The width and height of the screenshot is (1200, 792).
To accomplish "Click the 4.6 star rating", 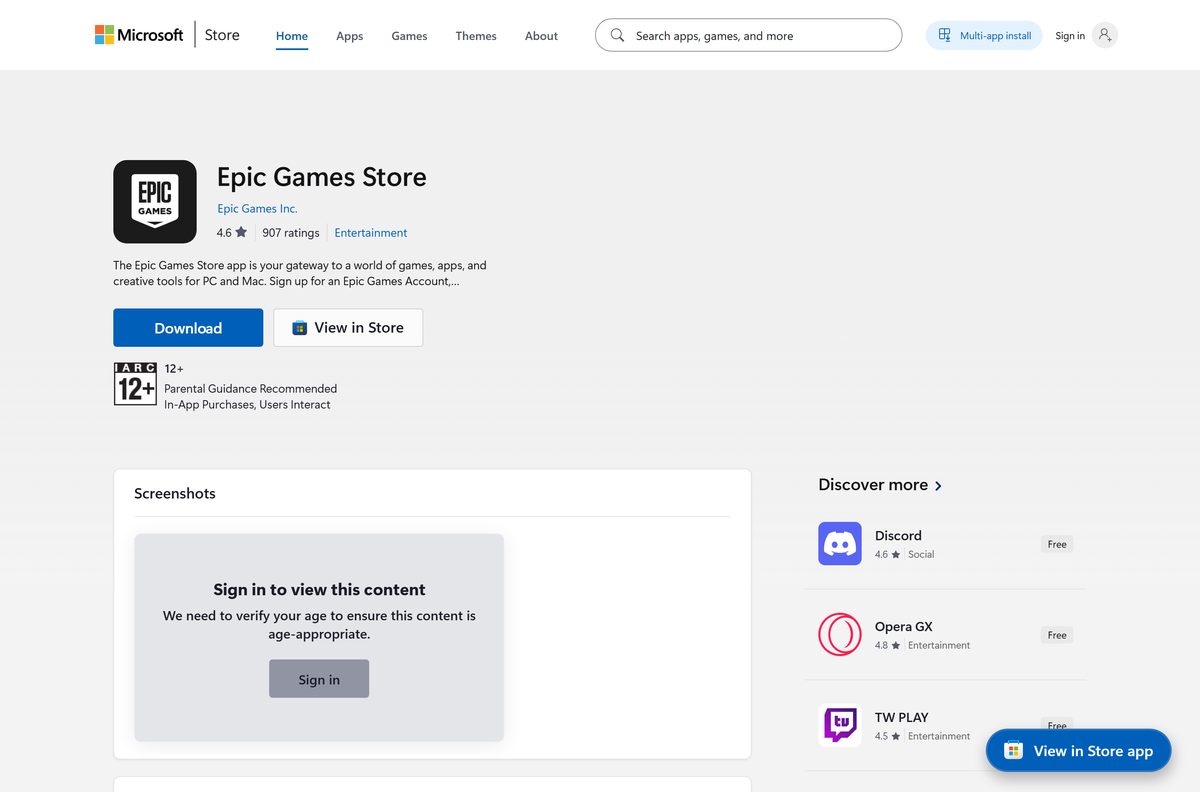I will [x=232, y=233].
